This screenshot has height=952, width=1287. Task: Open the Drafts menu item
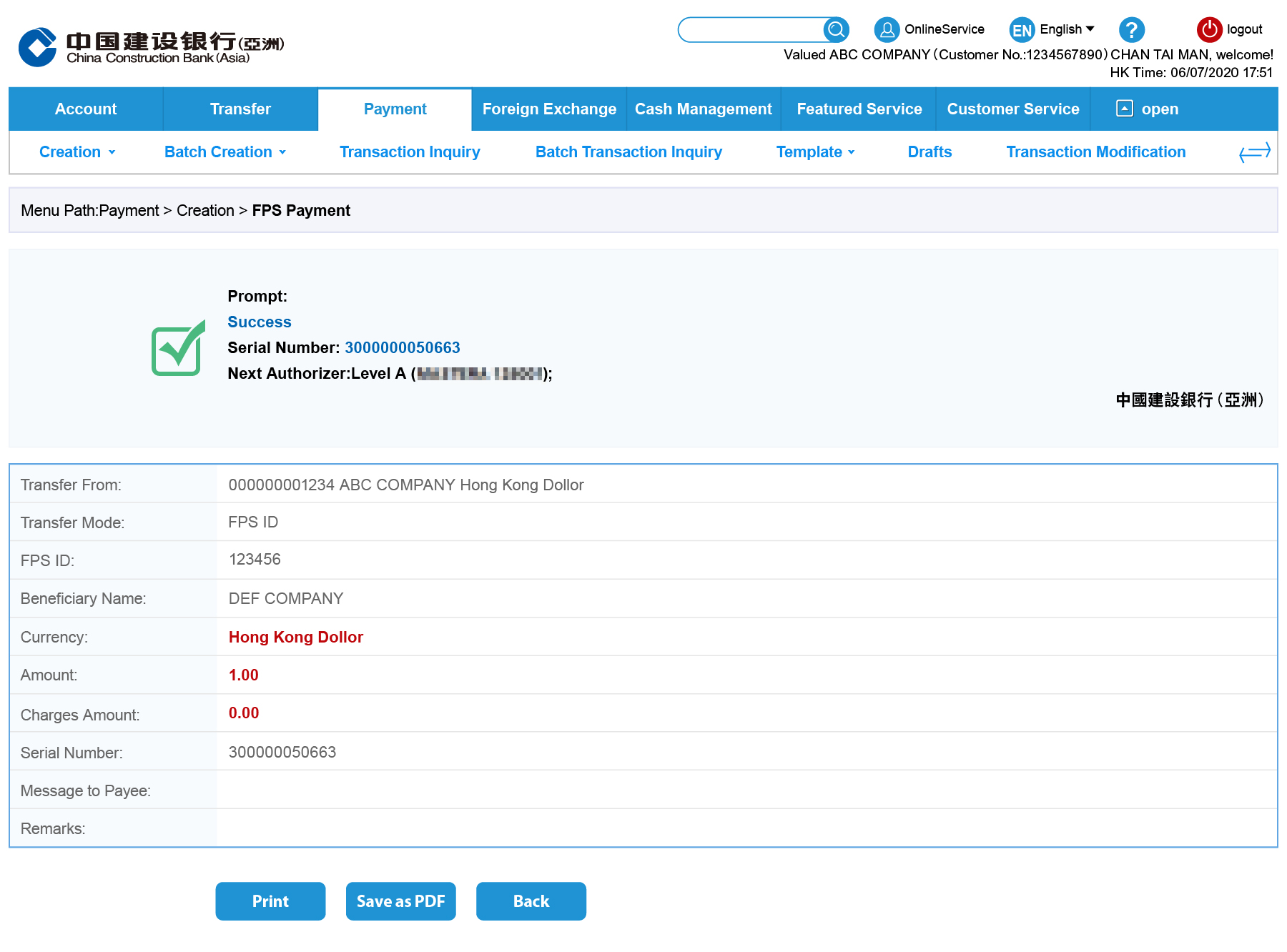point(929,152)
